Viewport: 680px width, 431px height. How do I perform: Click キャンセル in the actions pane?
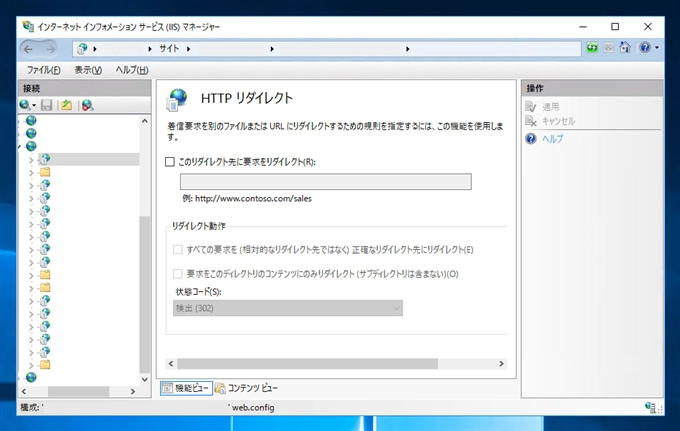coord(559,121)
